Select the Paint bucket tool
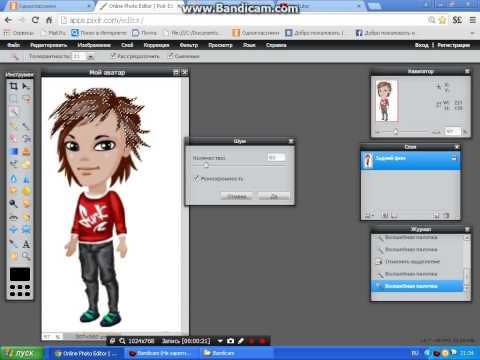Screen dimensions: 480x360 click(26, 152)
